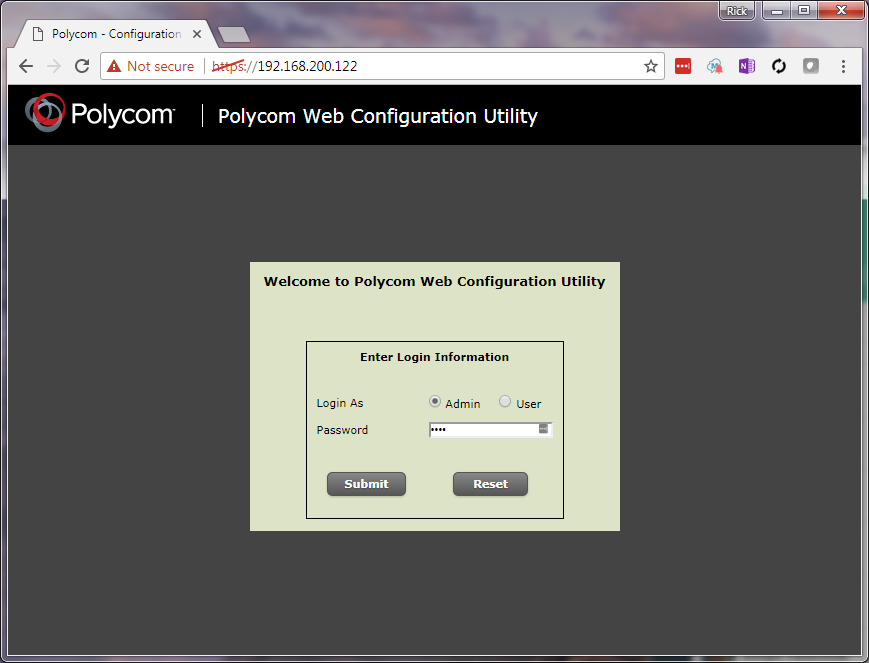This screenshot has width=869, height=663.
Task: Click the browser forward arrow
Action: (54, 67)
